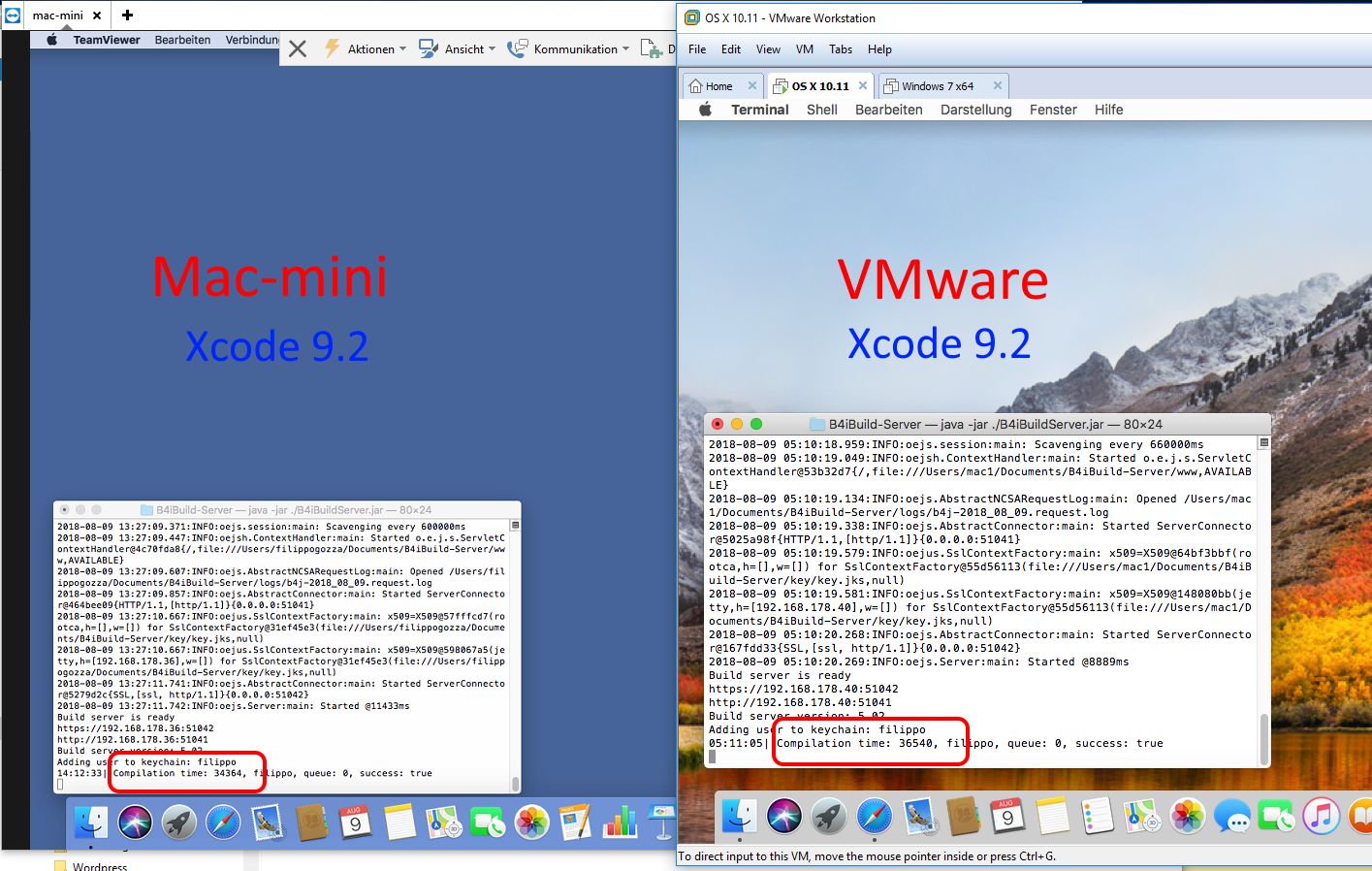Open Photos in the VMware dock
This screenshot has height=871, width=1372.
(x=1187, y=816)
